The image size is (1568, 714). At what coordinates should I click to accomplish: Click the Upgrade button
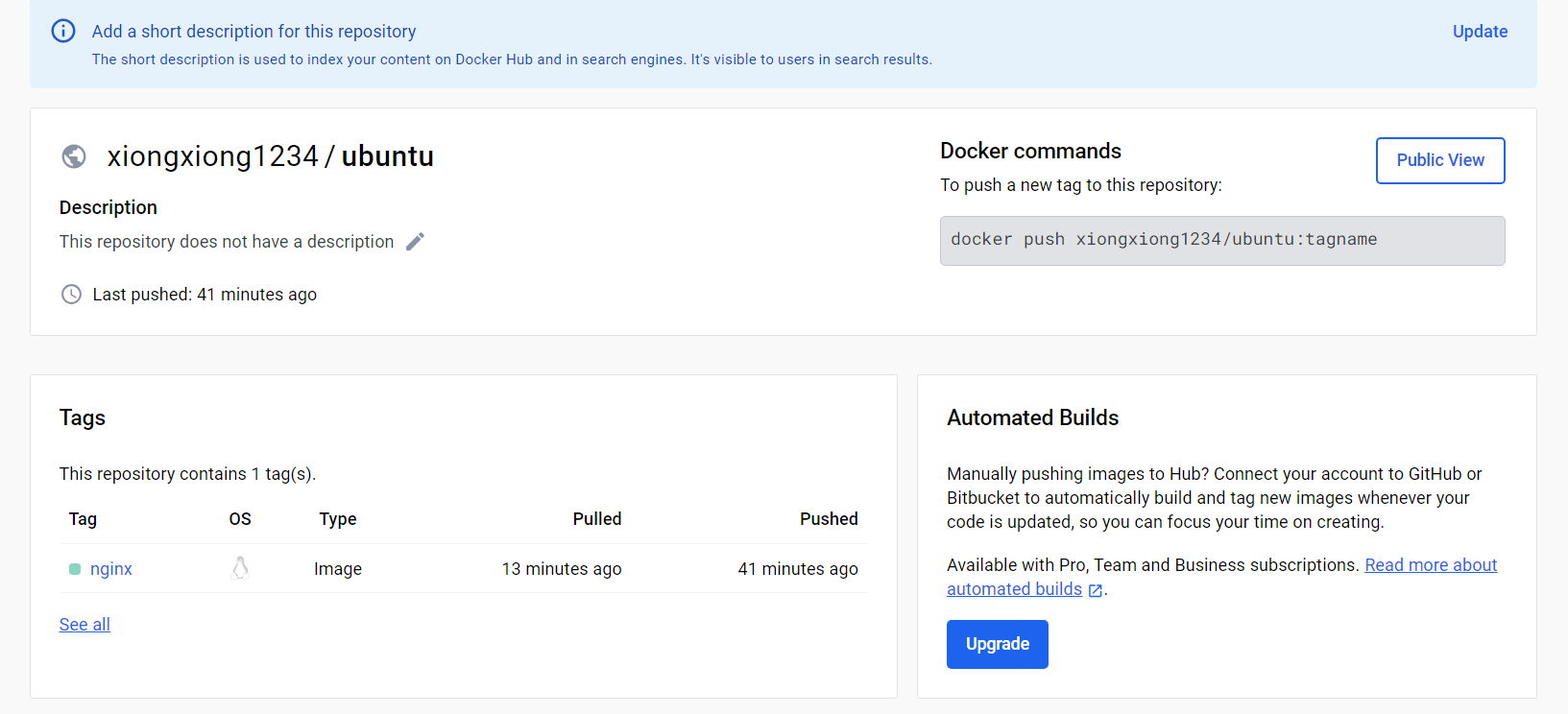[997, 644]
